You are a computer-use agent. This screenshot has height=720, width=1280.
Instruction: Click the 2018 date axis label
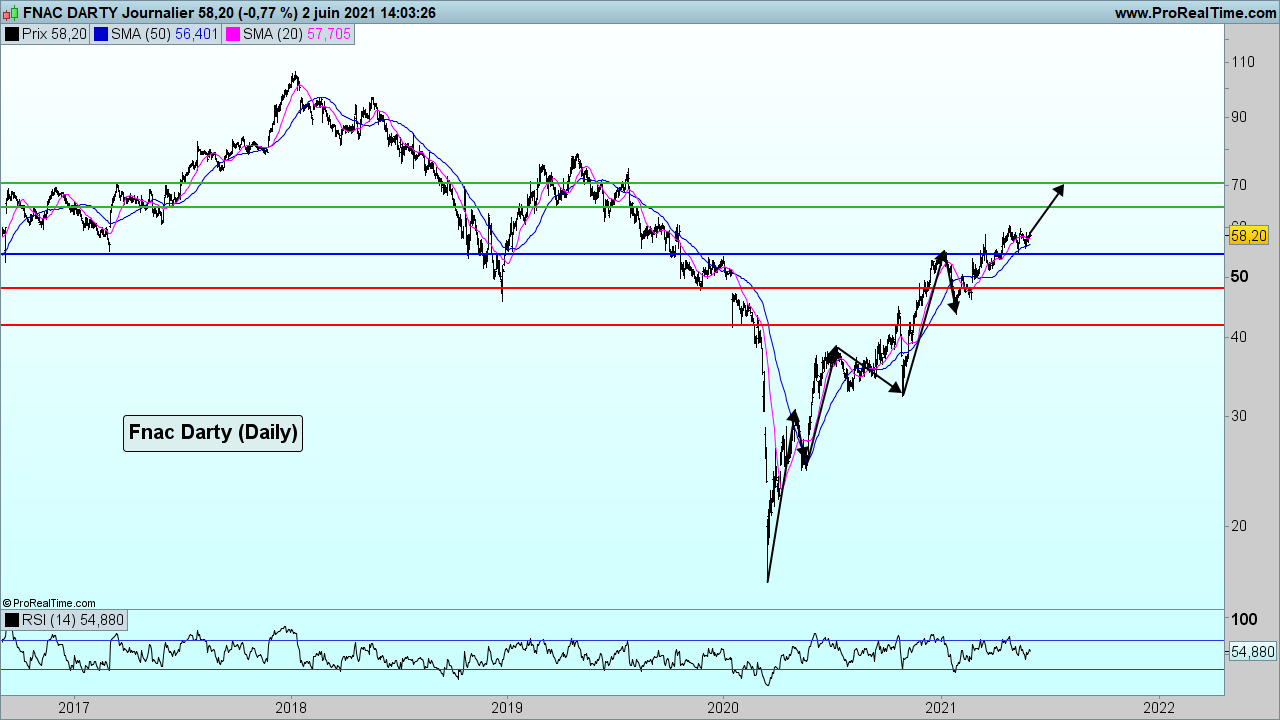point(291,708)
